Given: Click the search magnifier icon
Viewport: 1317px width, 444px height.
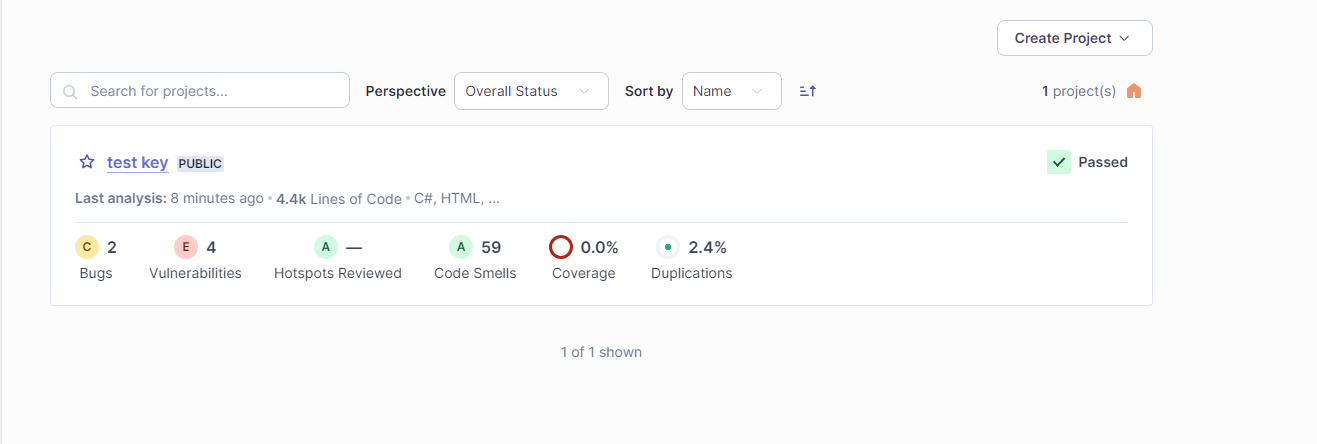Looking at the screenshot, I should 70,91.
